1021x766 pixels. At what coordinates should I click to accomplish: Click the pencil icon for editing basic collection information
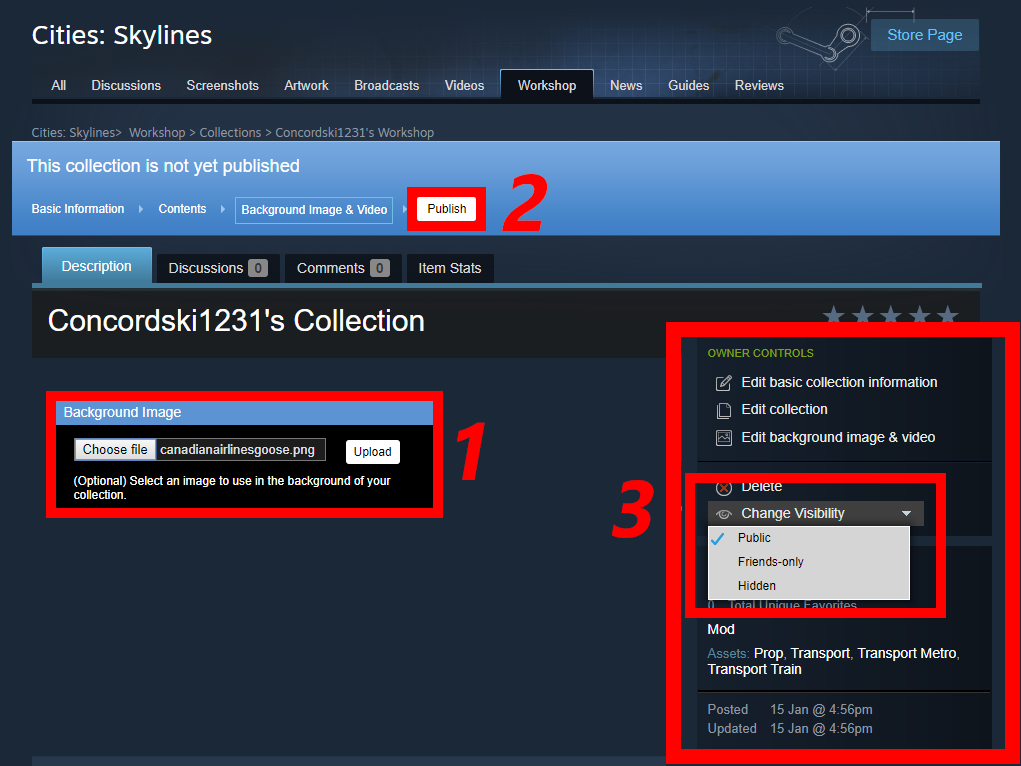[723, 383]
